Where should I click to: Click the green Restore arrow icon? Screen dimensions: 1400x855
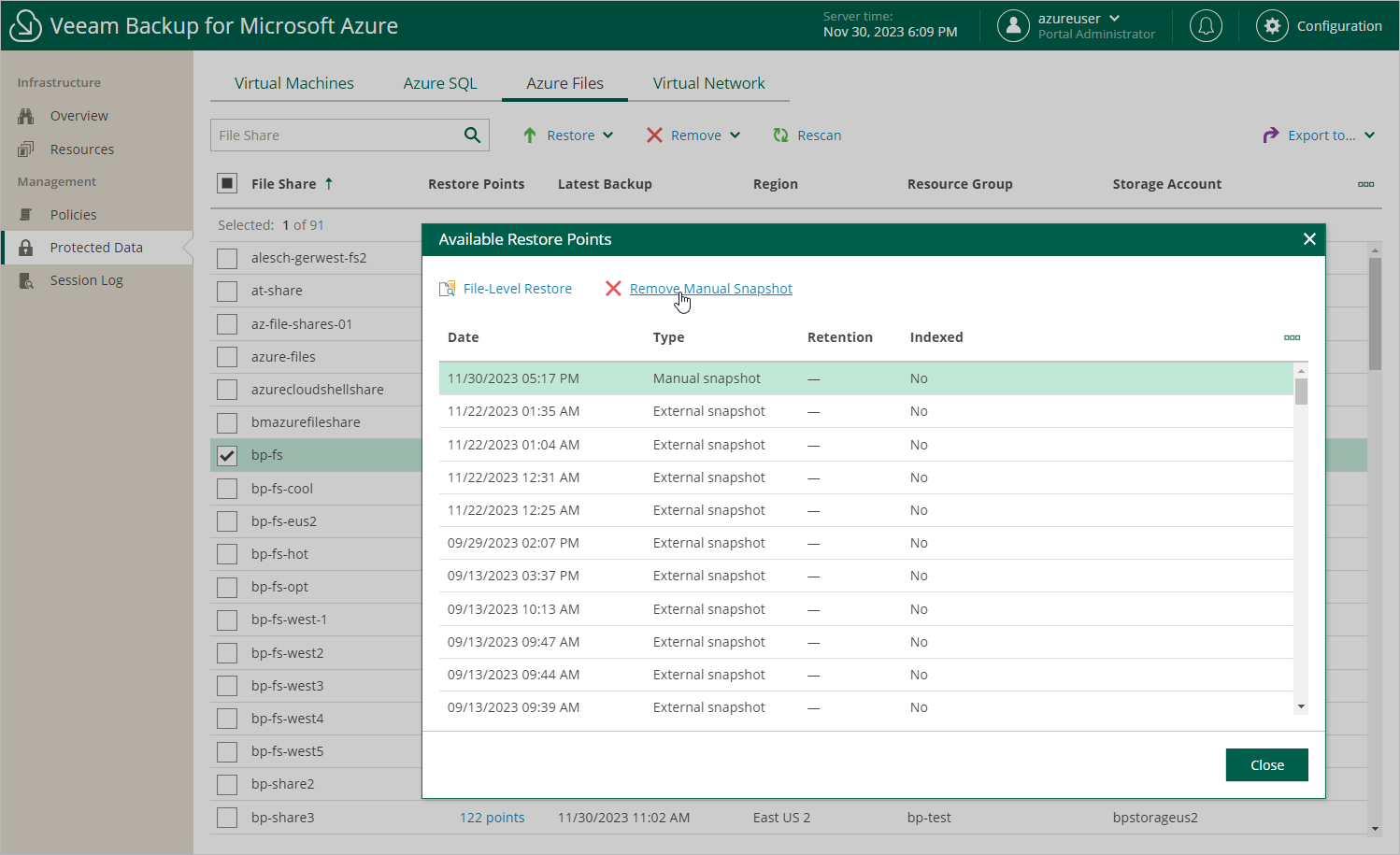530,135
